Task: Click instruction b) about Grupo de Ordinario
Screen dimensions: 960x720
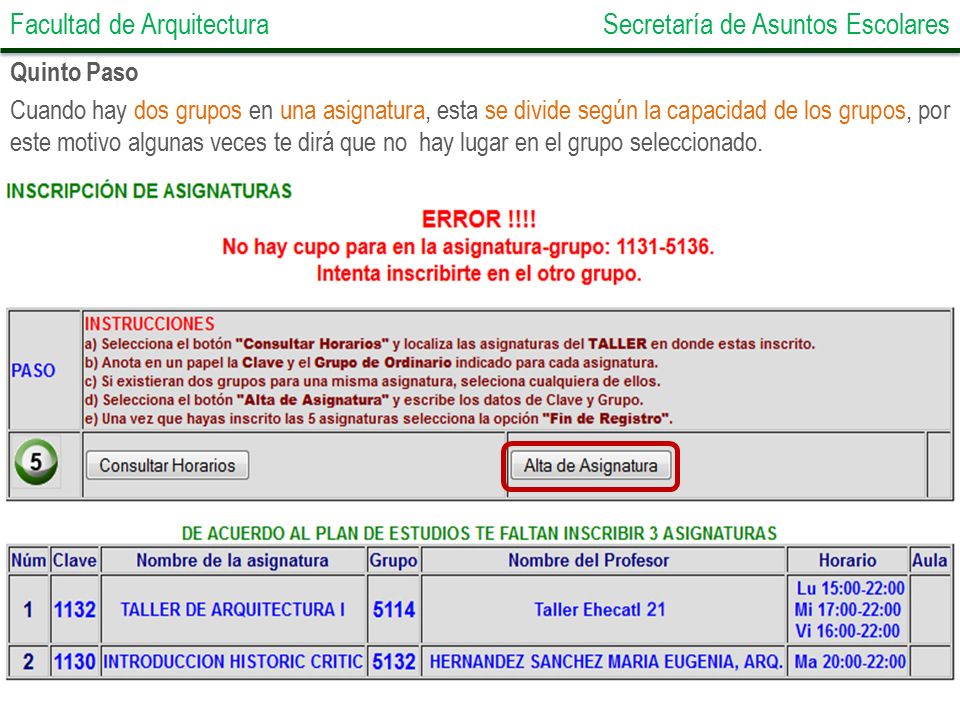Action: click(x=371, y=362)
